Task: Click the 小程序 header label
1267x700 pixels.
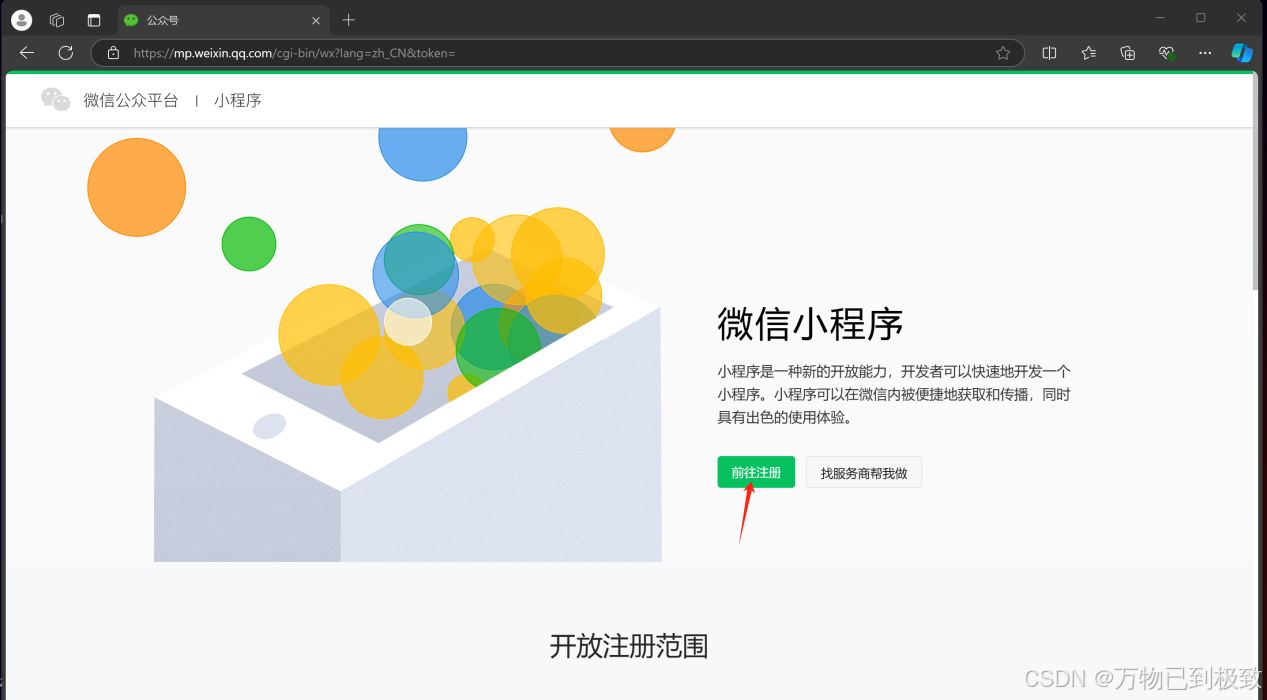Action: pyautogui.click(x=238, y=100)
